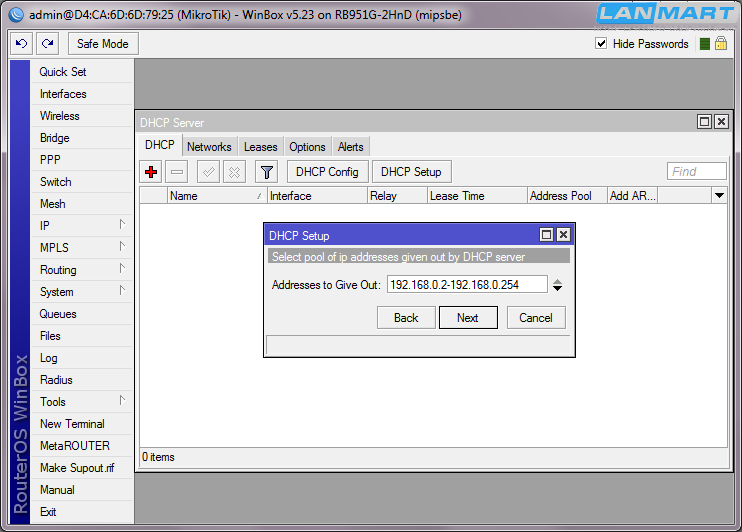This screenshot has width=742, height=532.
Task: Close the DHCP Server window
Action: point(721,122)
